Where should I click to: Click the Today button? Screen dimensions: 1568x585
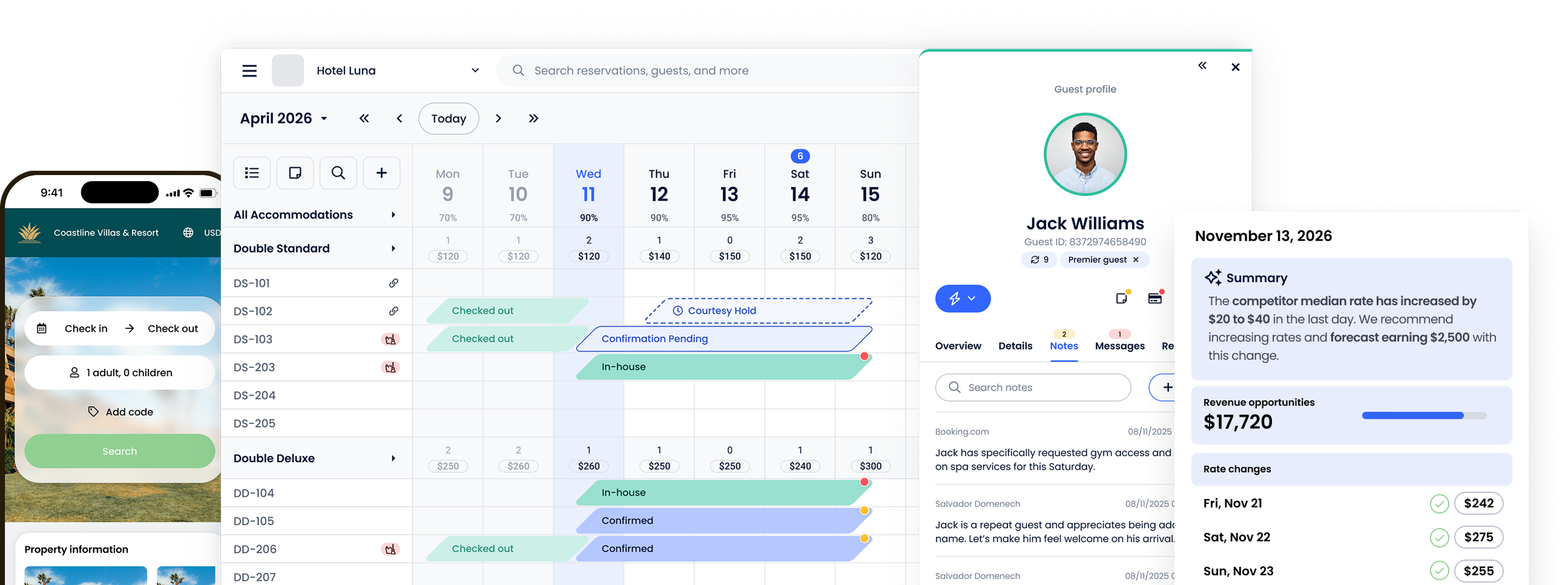click(x=449, y=119)
